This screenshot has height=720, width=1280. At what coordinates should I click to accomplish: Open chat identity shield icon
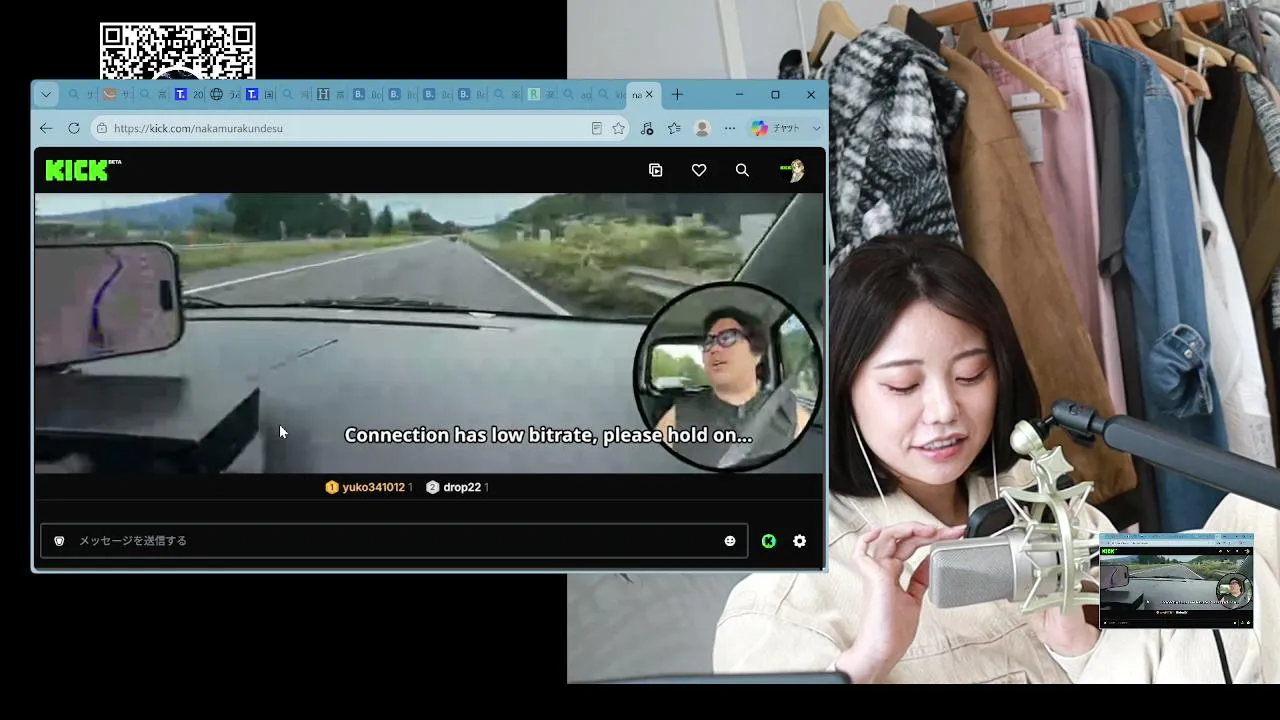[59, 541]
